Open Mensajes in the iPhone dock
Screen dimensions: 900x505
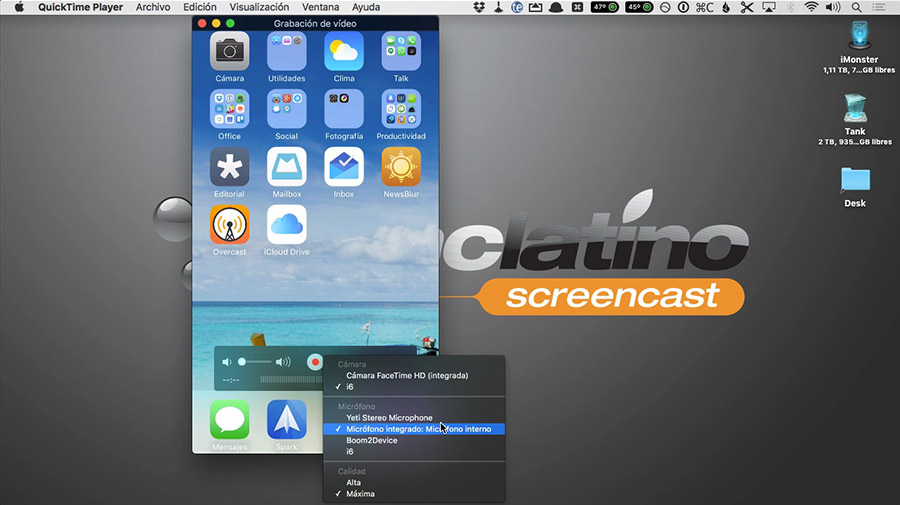230,420
